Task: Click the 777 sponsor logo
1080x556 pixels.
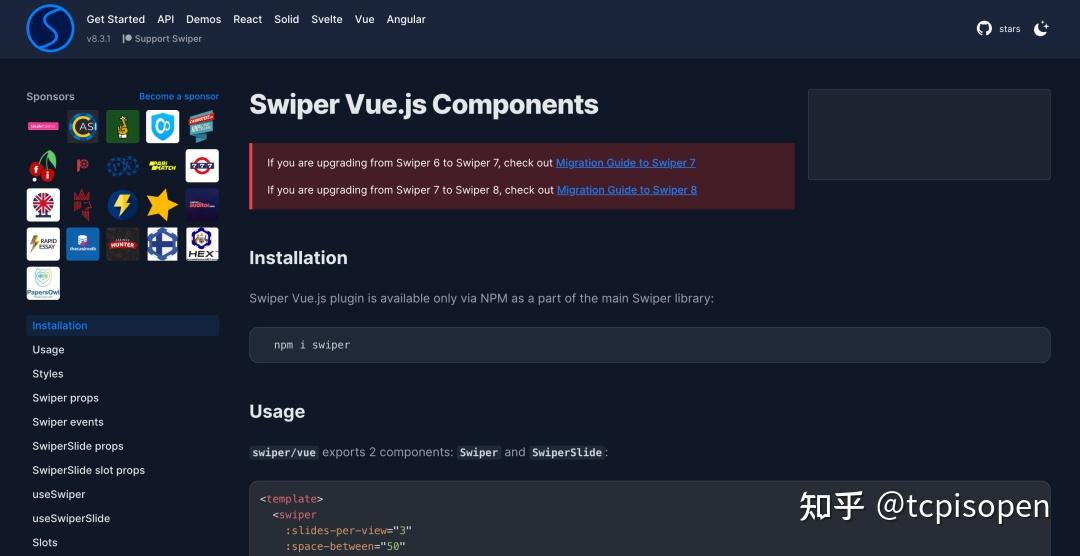Action: click(202, 166)
